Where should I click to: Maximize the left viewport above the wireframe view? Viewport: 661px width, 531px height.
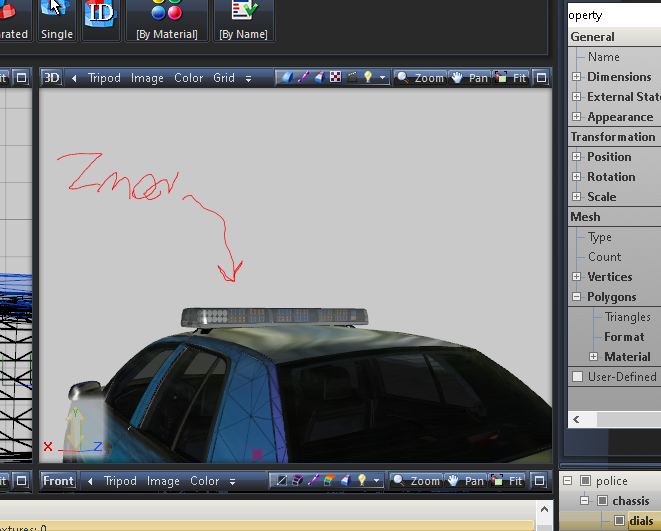click(x=21, y=78)
